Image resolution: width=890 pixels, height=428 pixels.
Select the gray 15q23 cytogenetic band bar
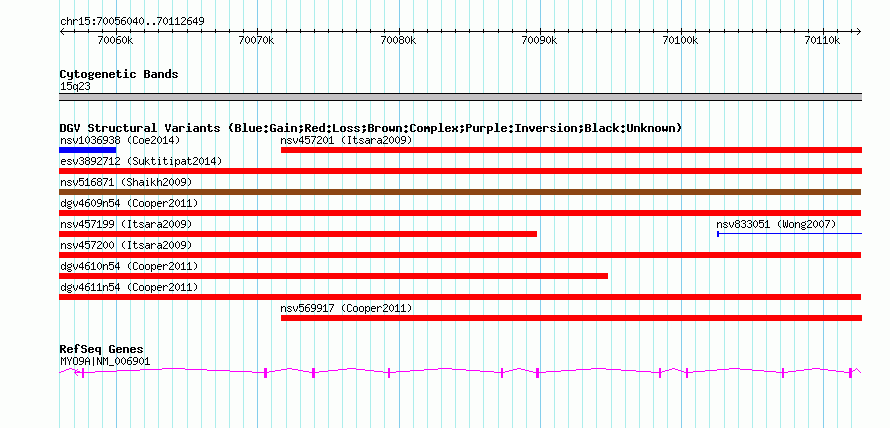(x=460, y=97)
